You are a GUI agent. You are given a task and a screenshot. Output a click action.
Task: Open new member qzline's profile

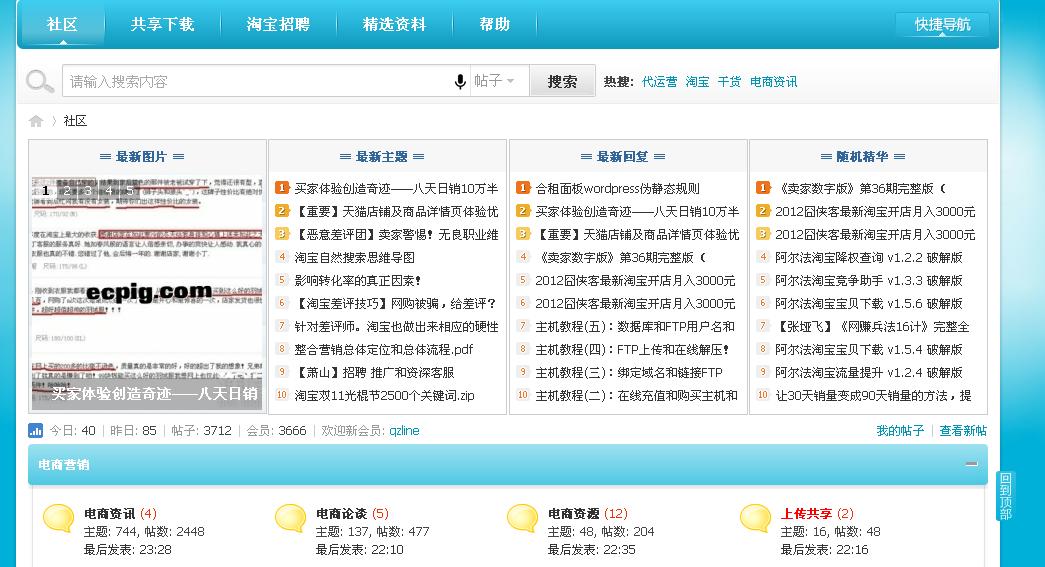coord(405,430)
